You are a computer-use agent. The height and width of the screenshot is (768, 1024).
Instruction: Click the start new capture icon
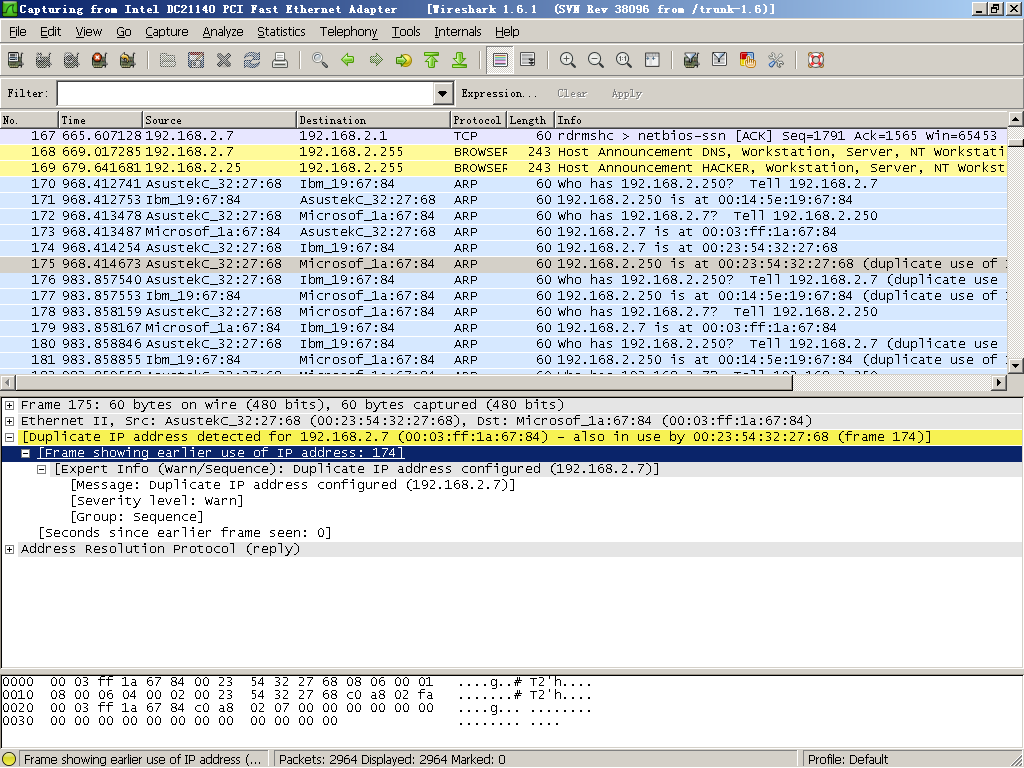coord(72,60)
